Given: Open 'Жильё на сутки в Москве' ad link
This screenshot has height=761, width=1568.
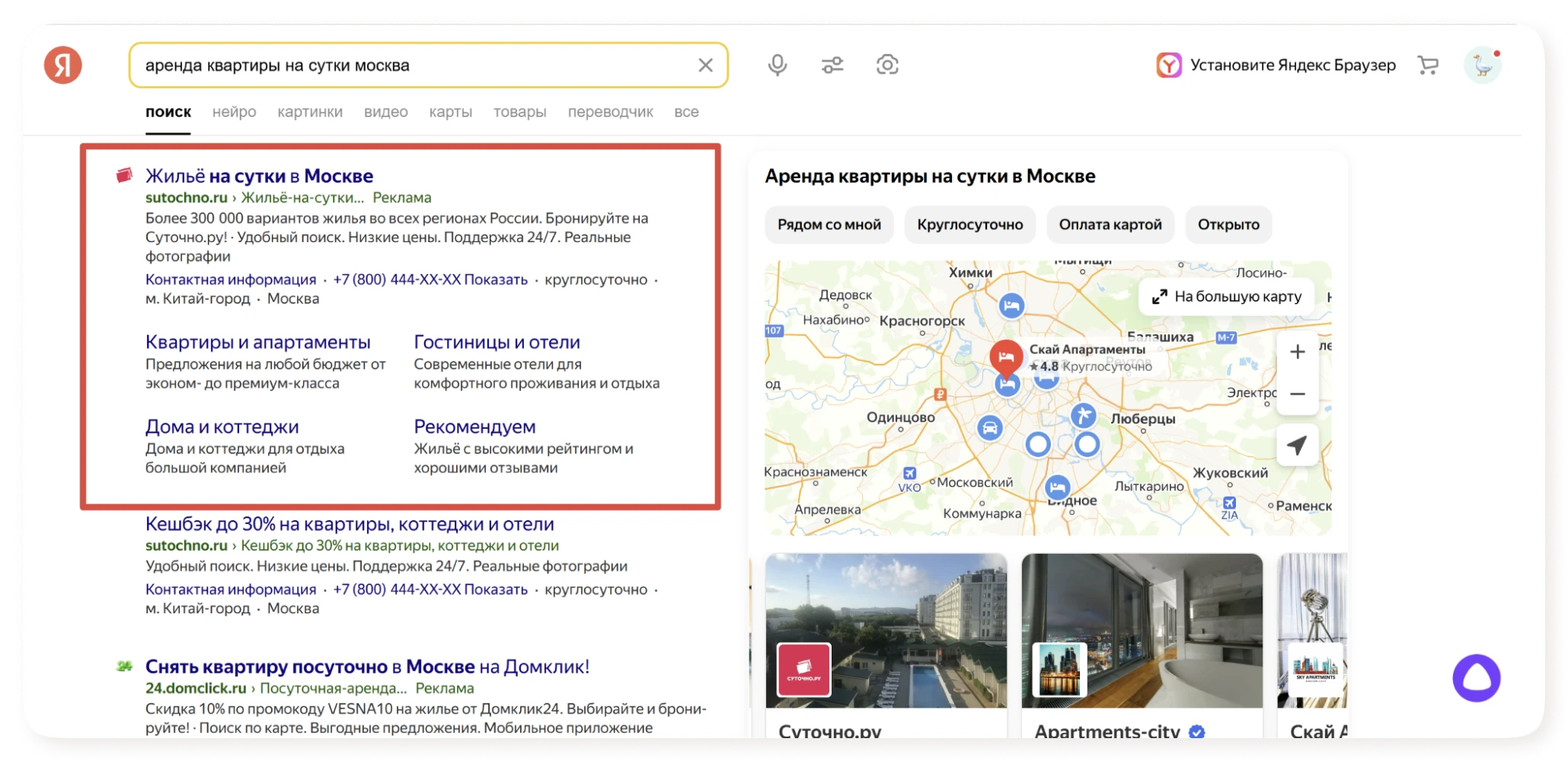Looking at the screenshot, I should click(259, 176).
